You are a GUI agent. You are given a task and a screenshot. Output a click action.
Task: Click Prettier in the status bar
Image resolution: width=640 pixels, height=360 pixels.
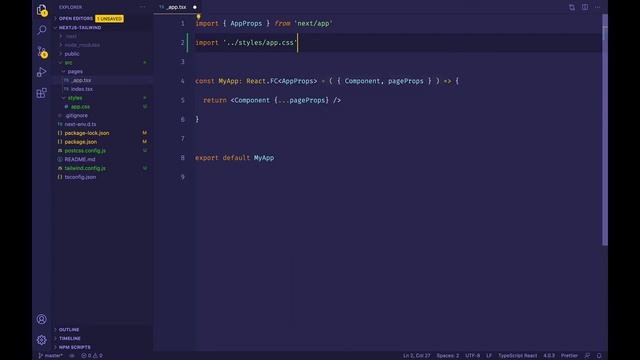click(x=569, y=356)
